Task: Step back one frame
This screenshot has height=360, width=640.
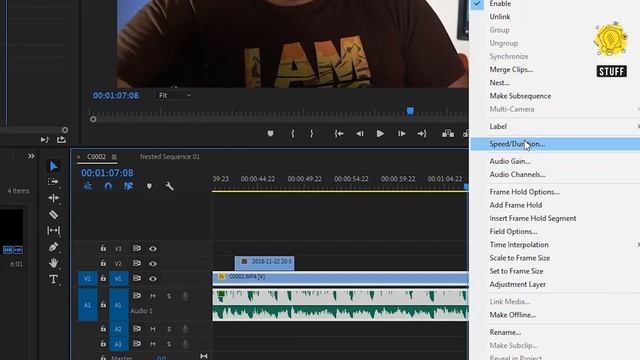Action: (360, 133)
